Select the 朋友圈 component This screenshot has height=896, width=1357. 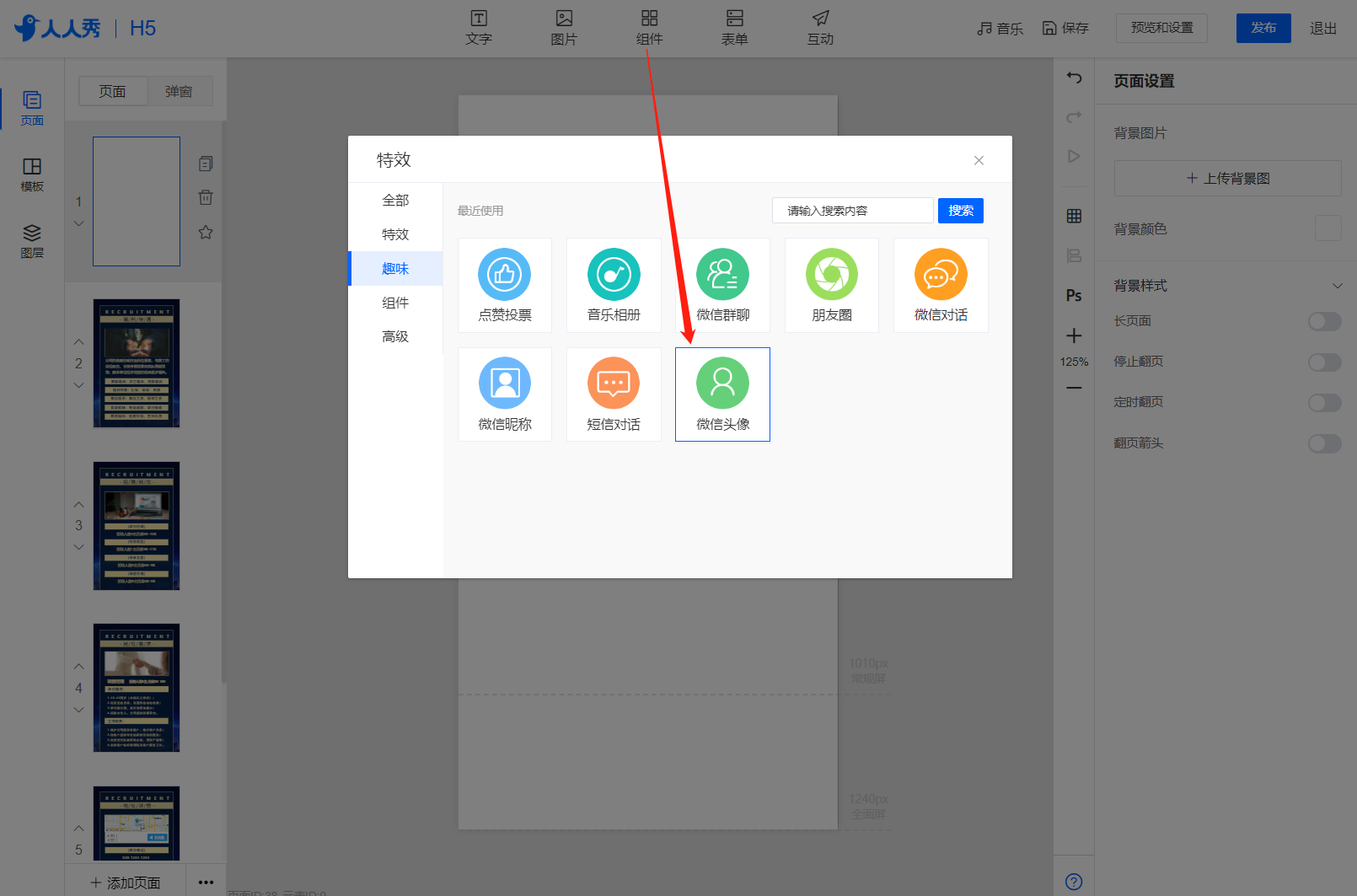click(x=832, y=285)
